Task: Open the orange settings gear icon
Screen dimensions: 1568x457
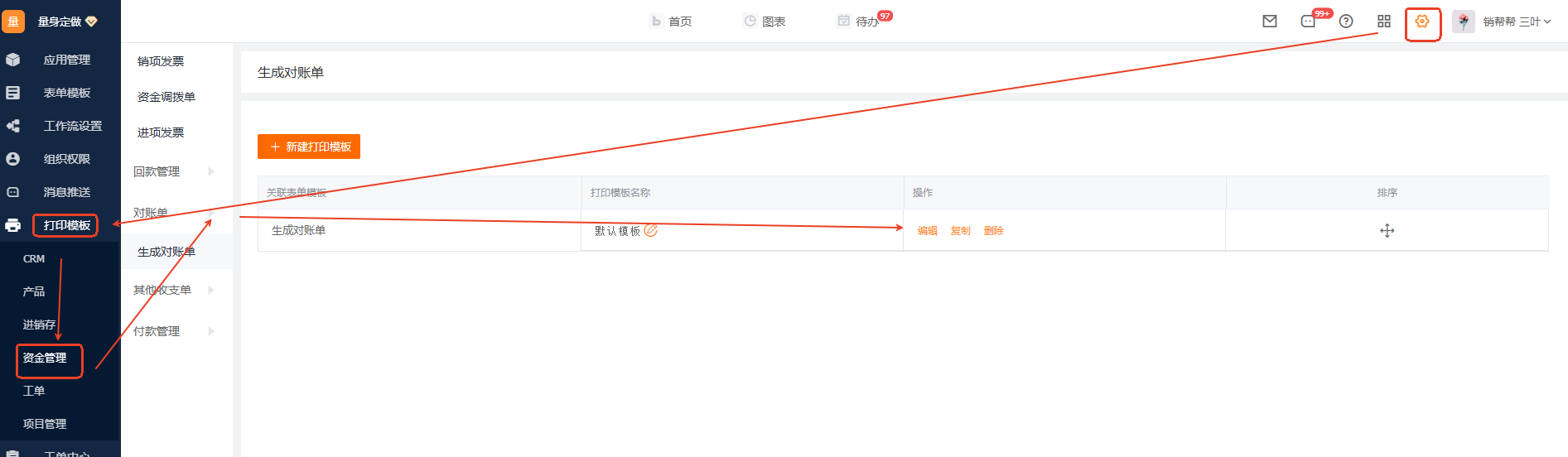Action: point(1422,22)
